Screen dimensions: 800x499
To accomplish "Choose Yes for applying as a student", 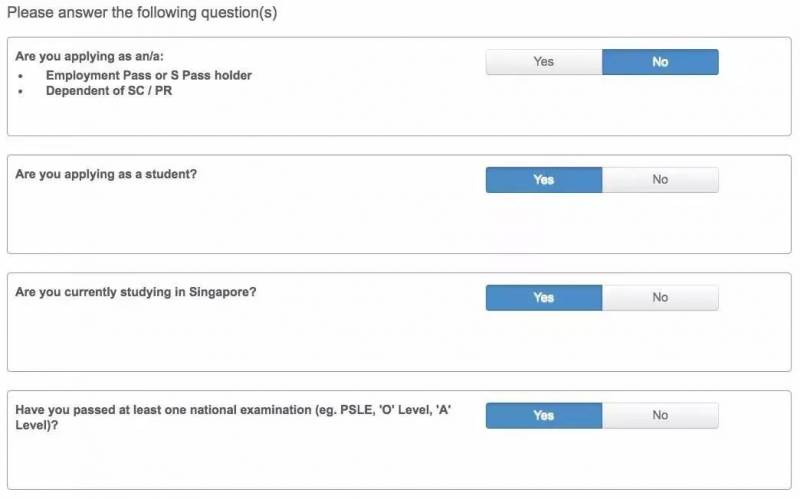I will pyautogui.click(x=544, y=180).
